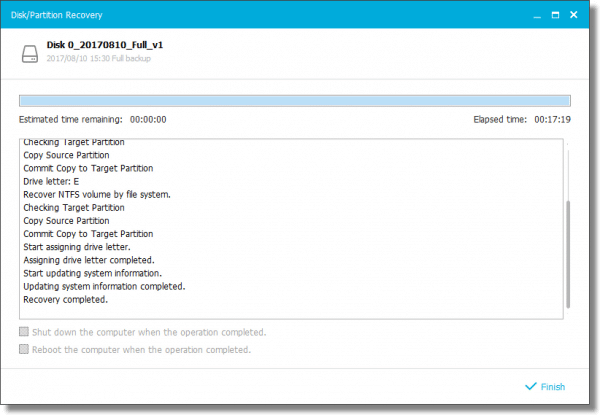The width and height of the screenshot is (600, 415).
Task: Check reboot computer when operation completed
Action: pyautogui.click(x=24, y=349)
